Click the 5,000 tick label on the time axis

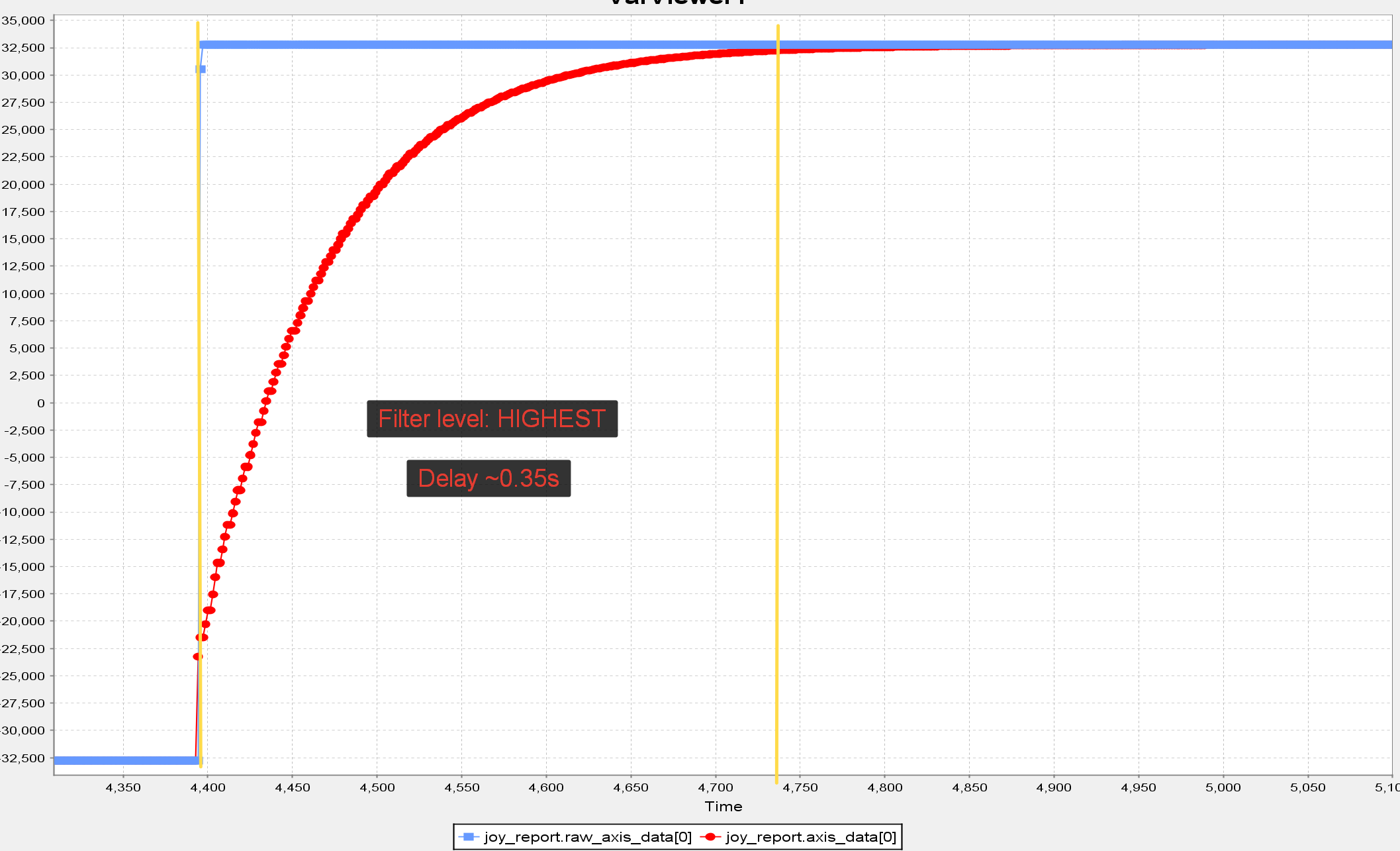(x=1223, y=787)
